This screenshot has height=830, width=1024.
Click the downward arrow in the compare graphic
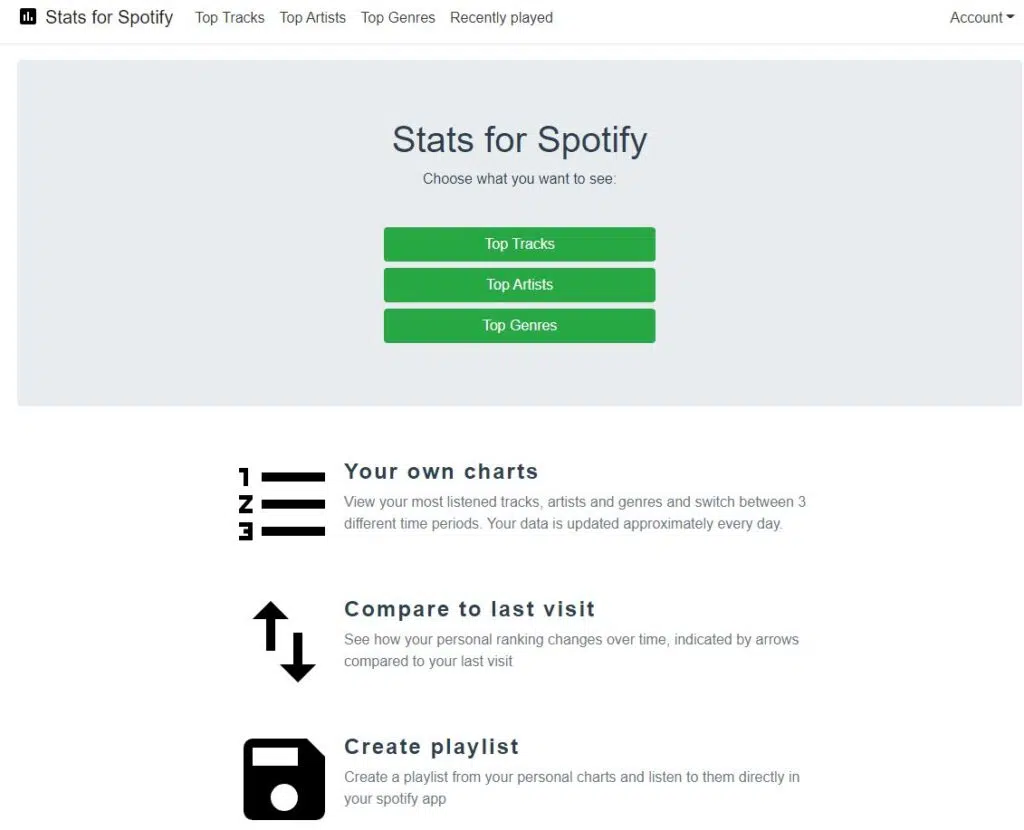297,657
